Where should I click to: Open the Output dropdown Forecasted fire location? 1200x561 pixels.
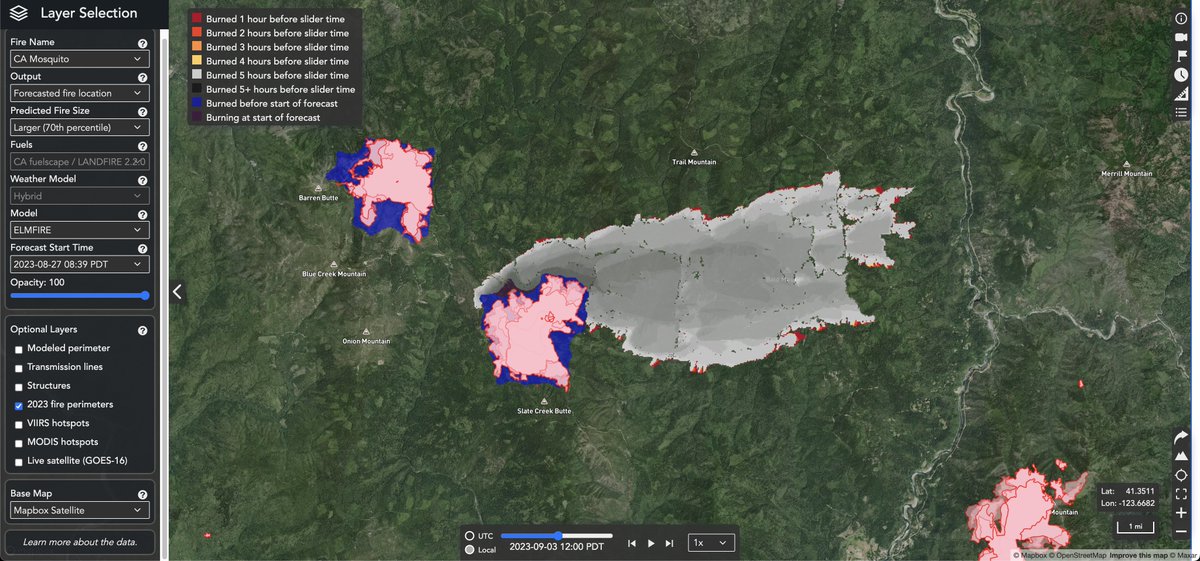tap(80, 93)
